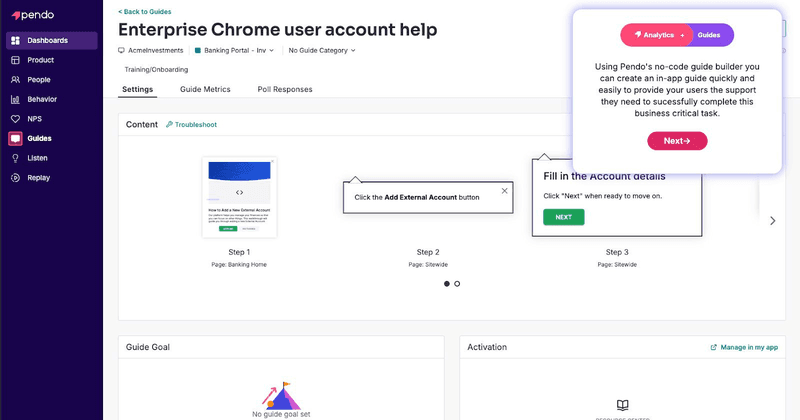Open the Replay section
Image resolution: width=800 pixels, height=420 pixels.
tap(38, 177)
